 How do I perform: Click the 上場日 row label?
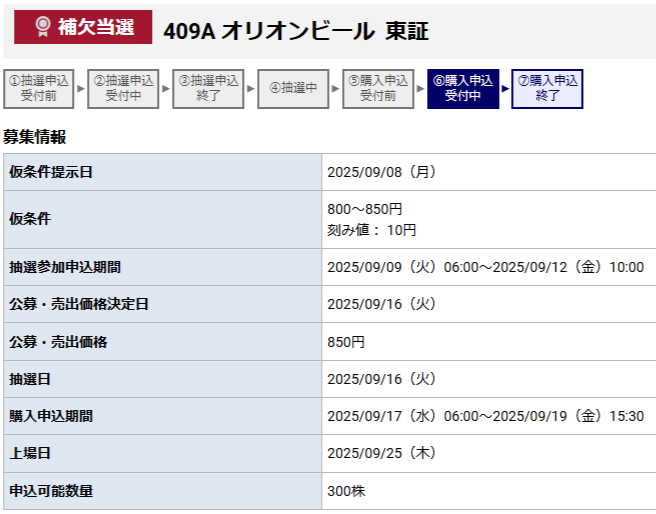[x=30, y=453]
